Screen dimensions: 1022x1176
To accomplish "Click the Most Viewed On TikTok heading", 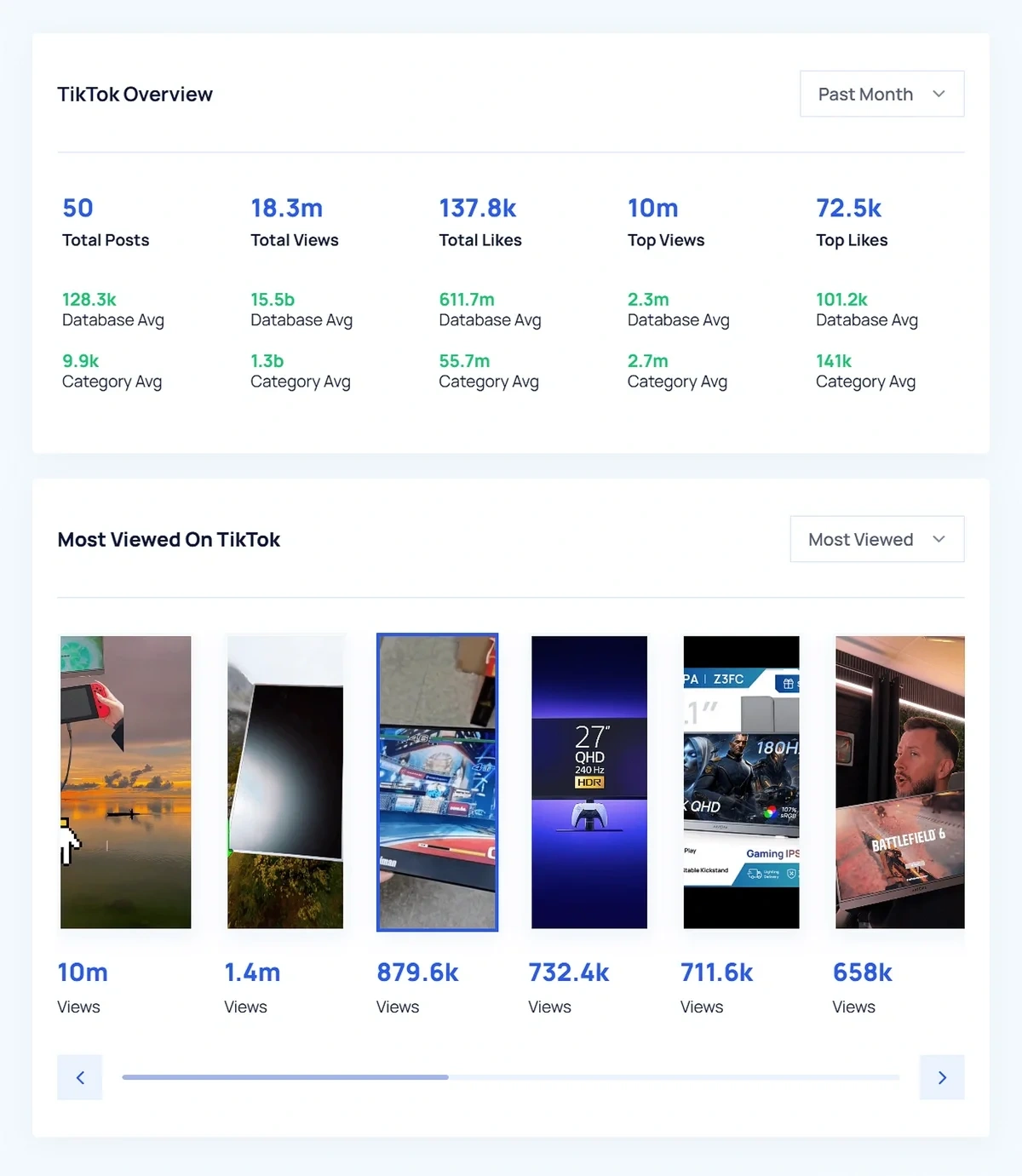I will (169, 539).
